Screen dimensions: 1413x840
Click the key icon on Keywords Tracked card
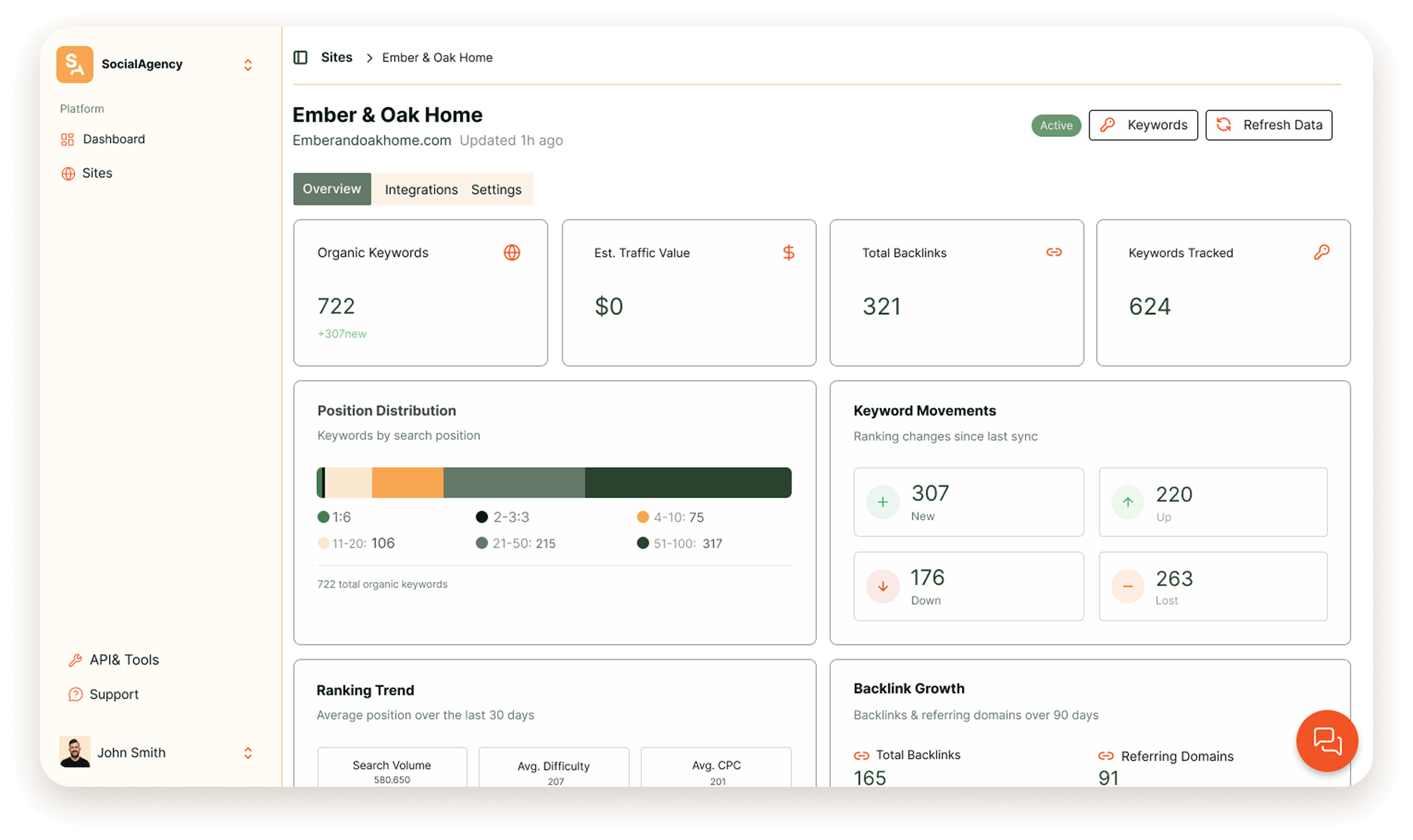tap(1323, 253)
